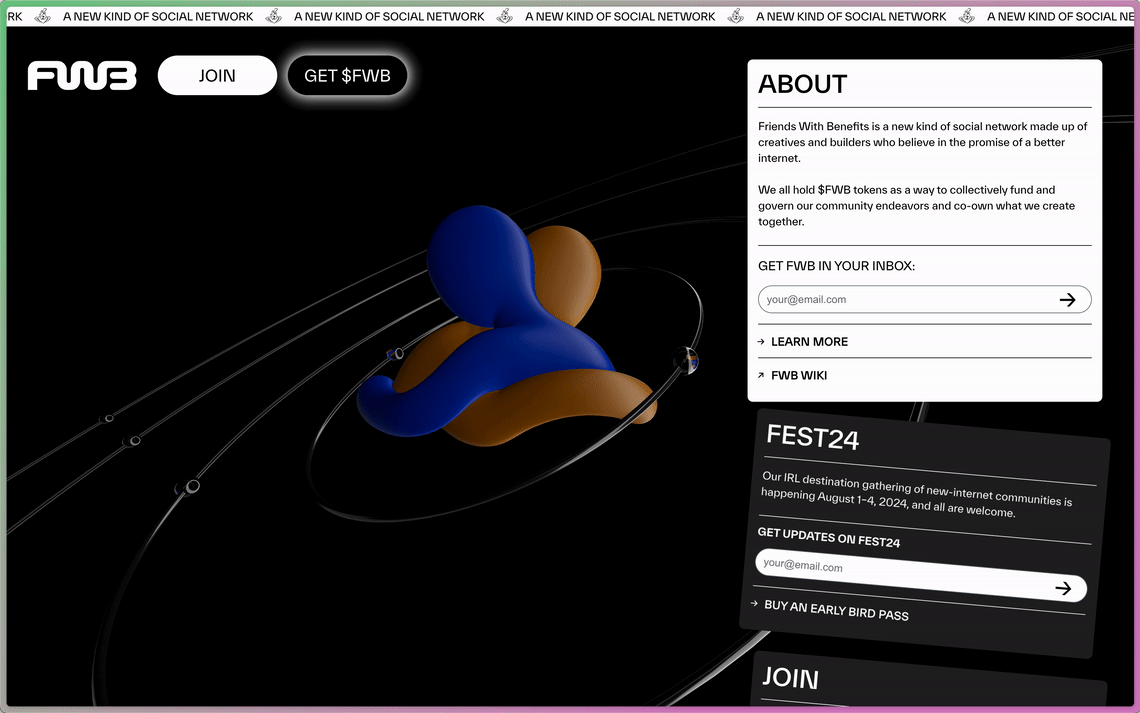The width and height of the screenshot is (1140, 713).
Task: Click the white JOIN button
Action: pyautogui.click(x=217, y=76)
